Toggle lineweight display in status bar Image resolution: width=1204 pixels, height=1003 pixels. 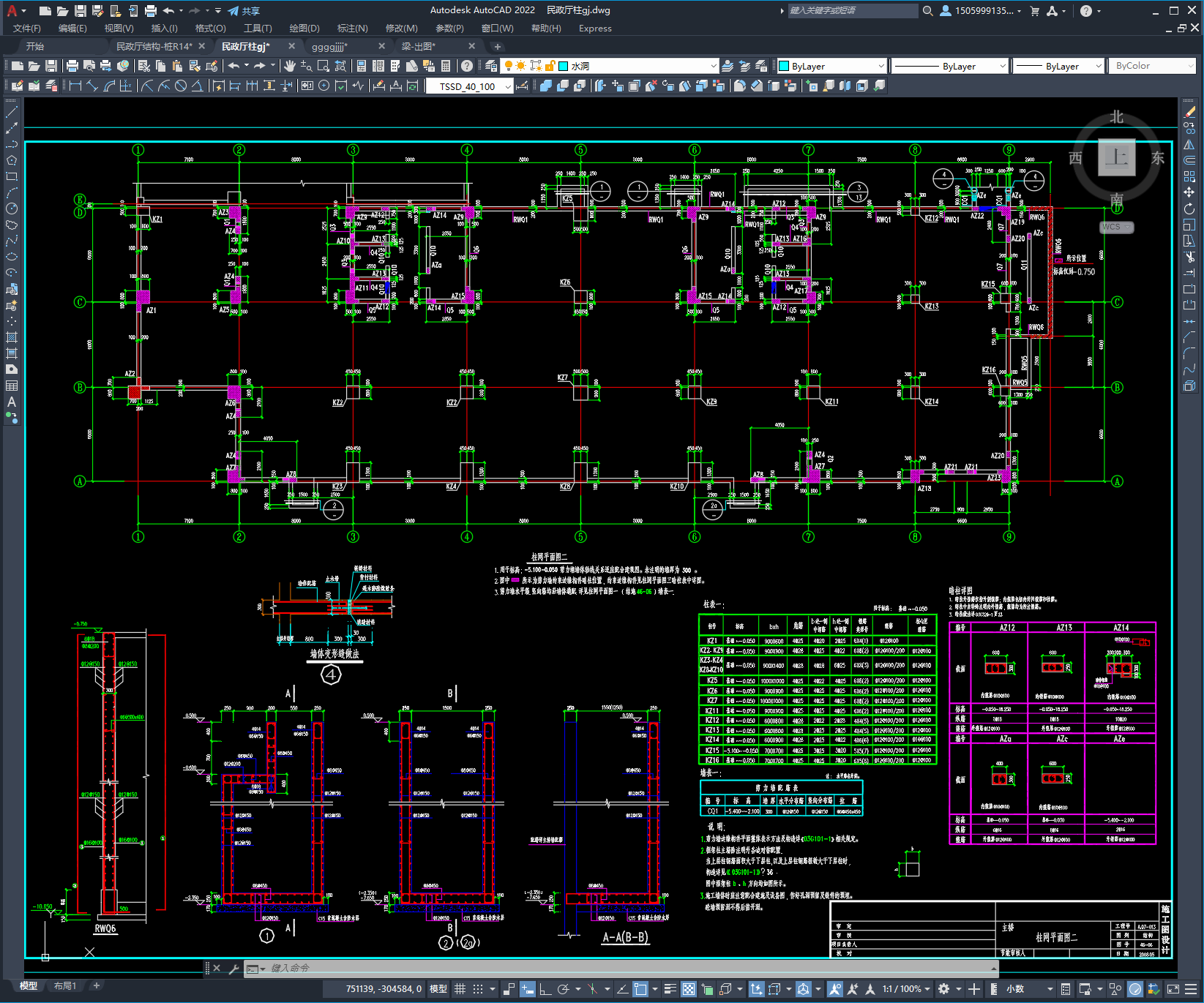[670, 989]
